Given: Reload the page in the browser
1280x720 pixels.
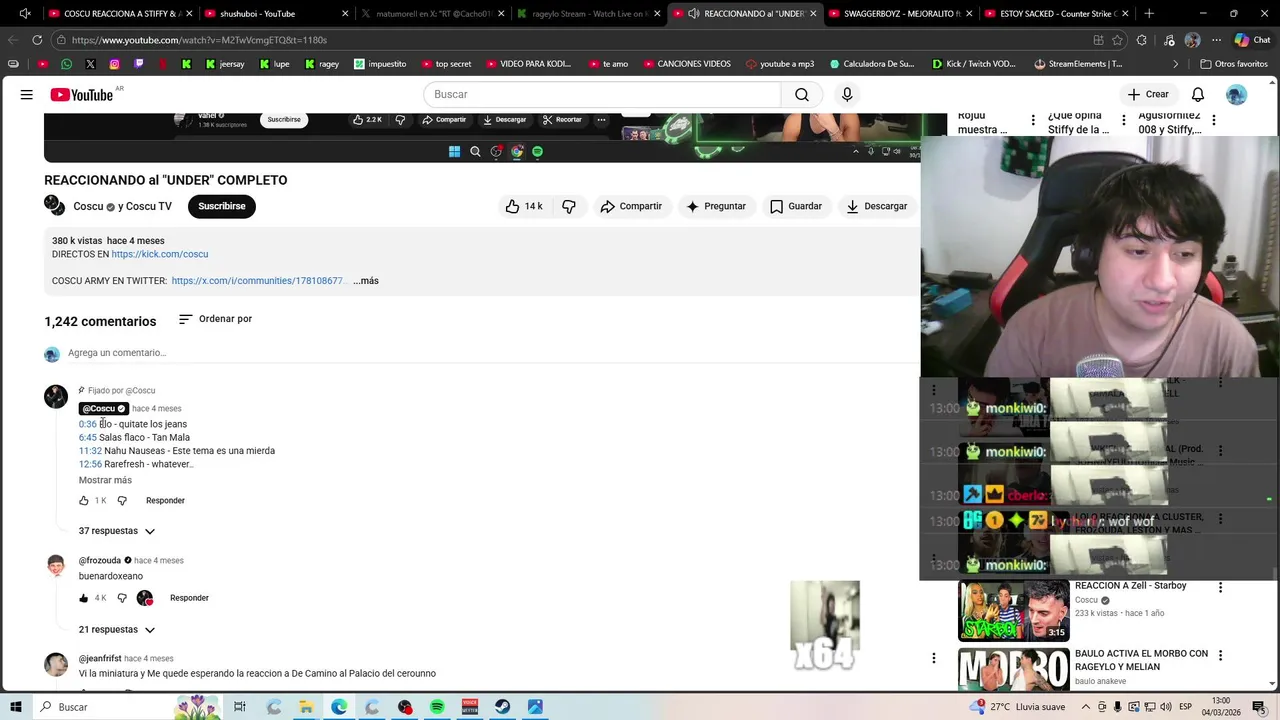Looking at the screenshot, I should coord(37,40).
